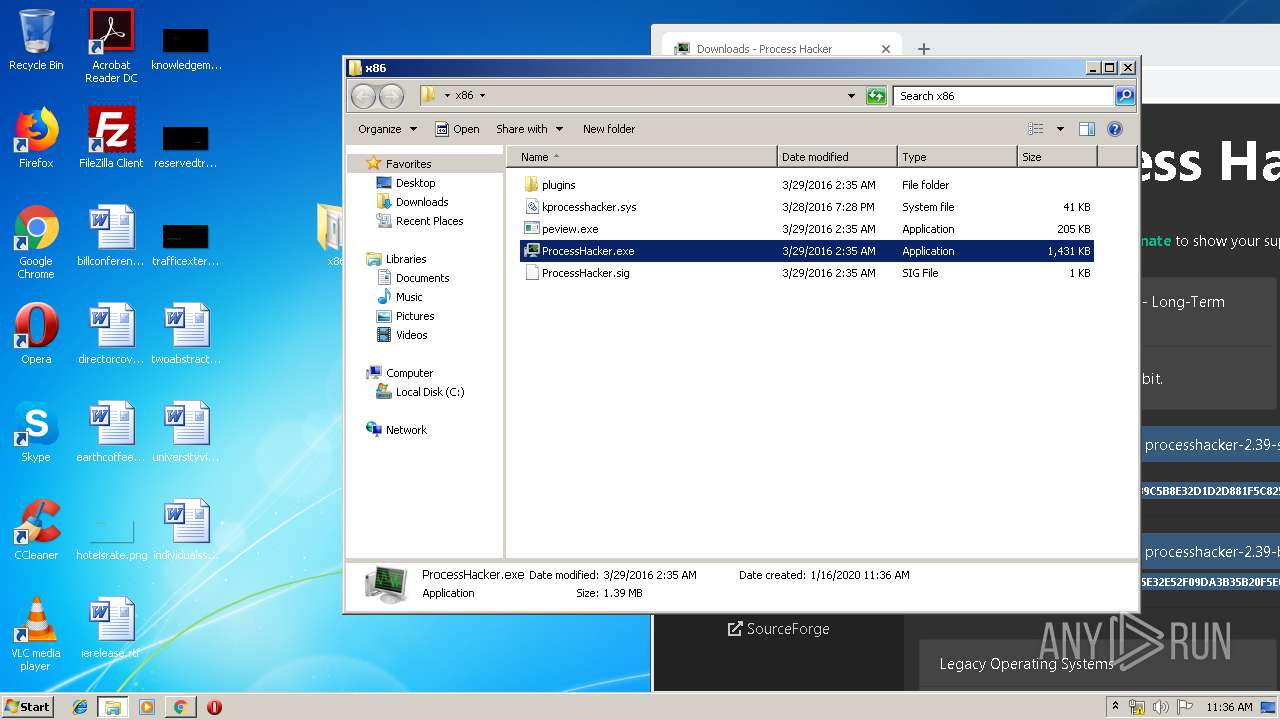
Task: Click the Start button
Action: click(27, 707)
